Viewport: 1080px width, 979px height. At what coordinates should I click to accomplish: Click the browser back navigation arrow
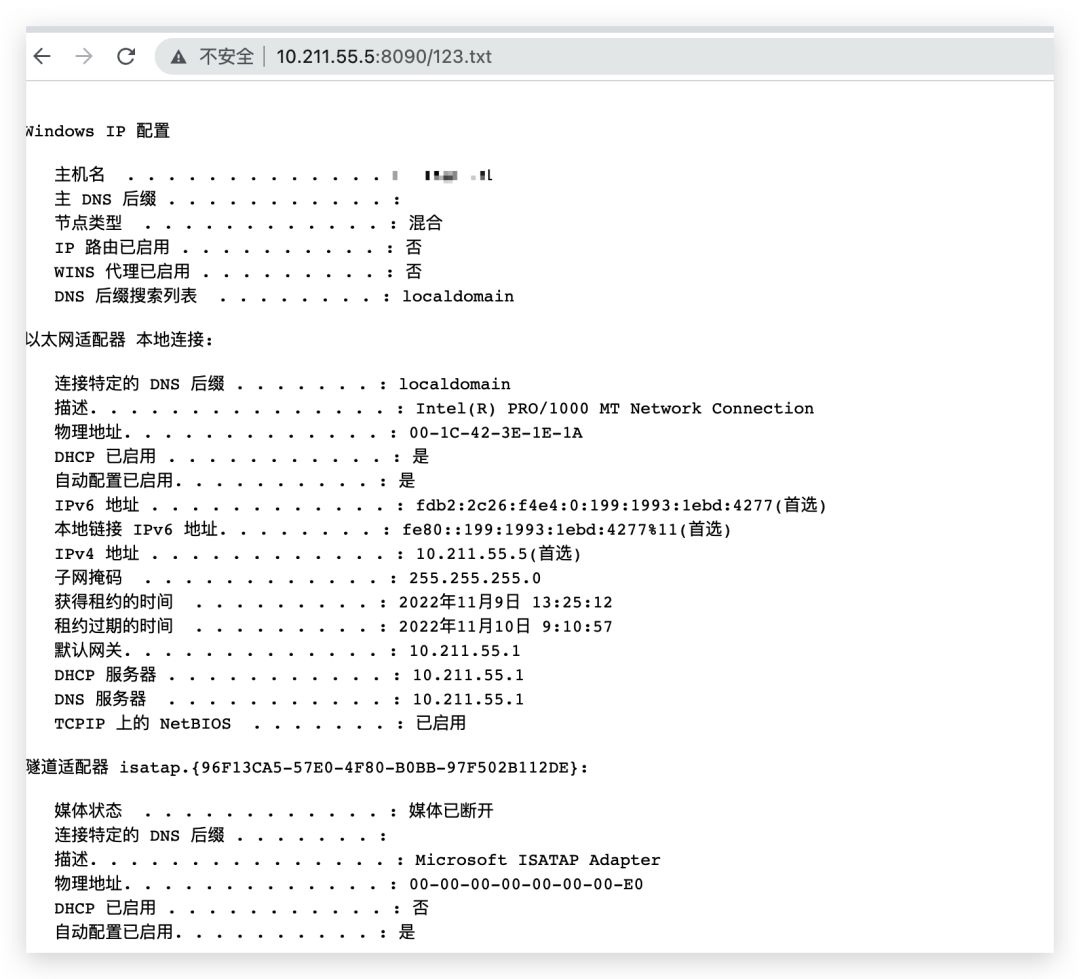click(41, 57)
